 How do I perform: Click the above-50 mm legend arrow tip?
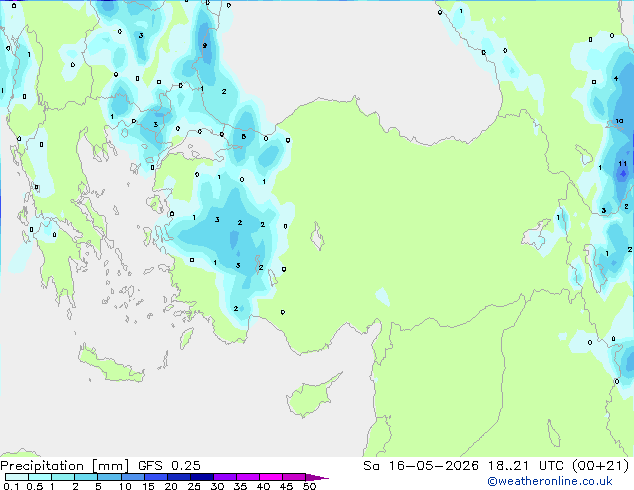pyautogui.click(x=318, y=477)
